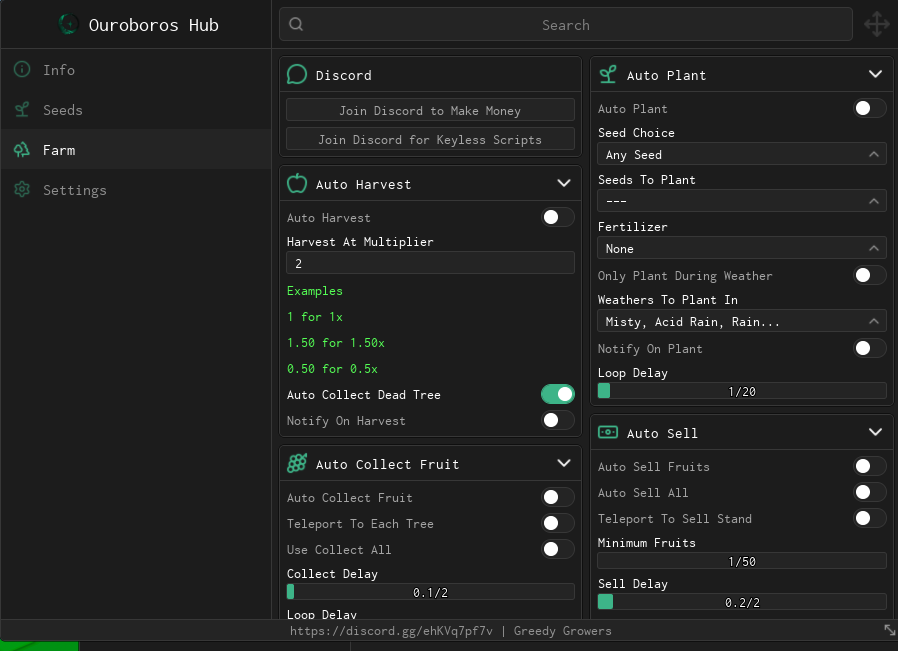Select the Farm tab
898x651 pixels.
coord(136,149)
